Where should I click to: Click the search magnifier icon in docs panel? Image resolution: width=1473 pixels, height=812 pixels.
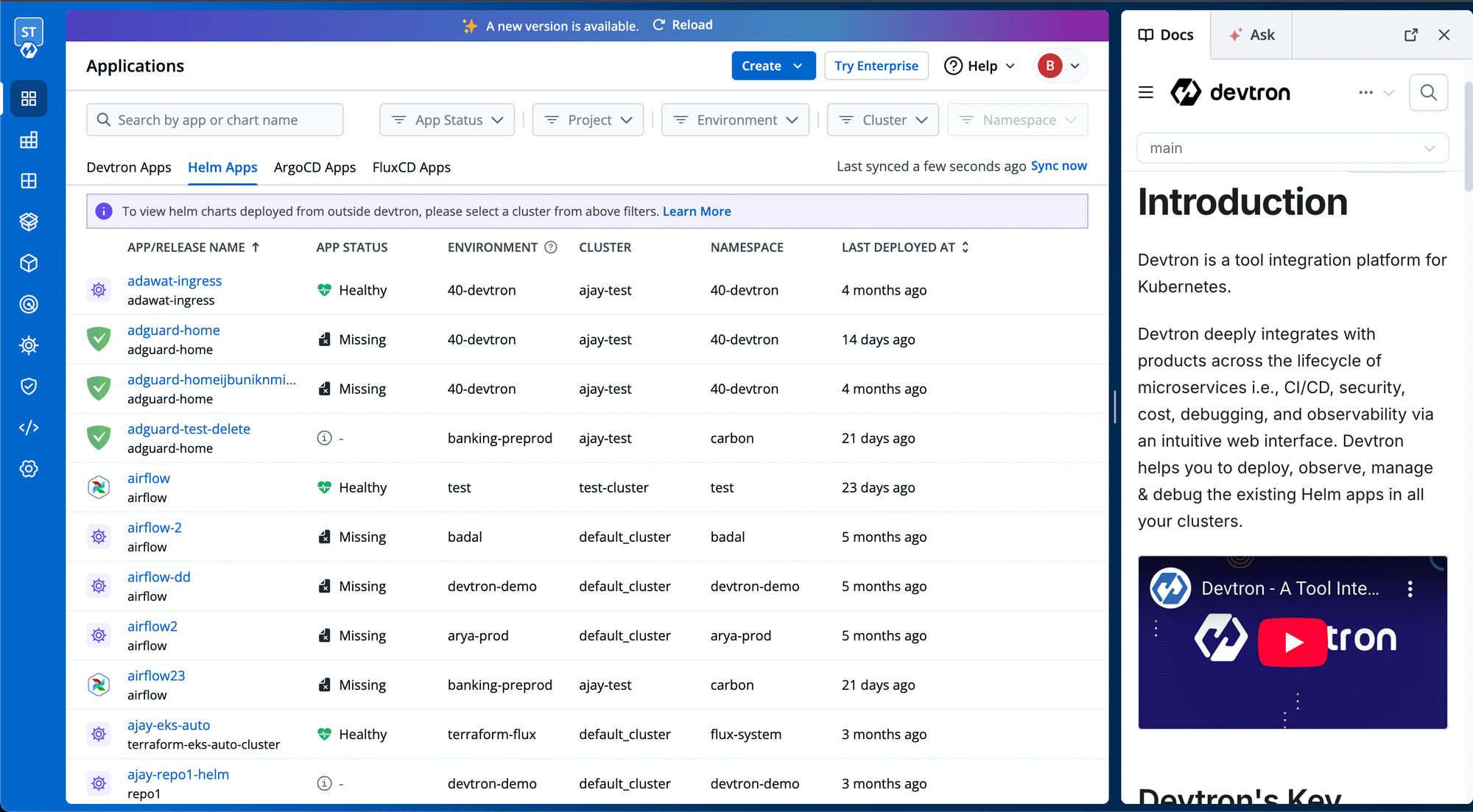pyautogui.click(x=1428, y=93)
